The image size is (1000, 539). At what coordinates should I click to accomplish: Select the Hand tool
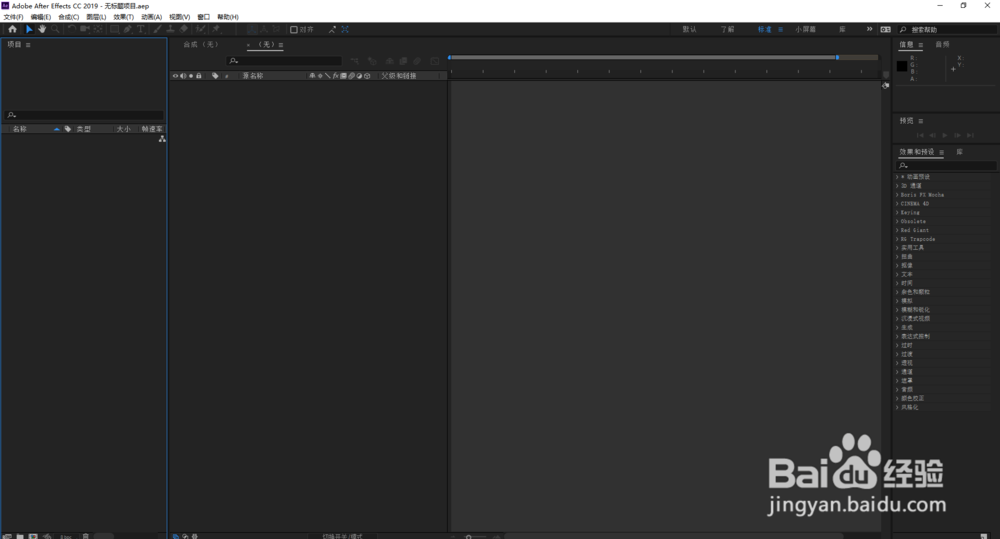pos(42,29)
